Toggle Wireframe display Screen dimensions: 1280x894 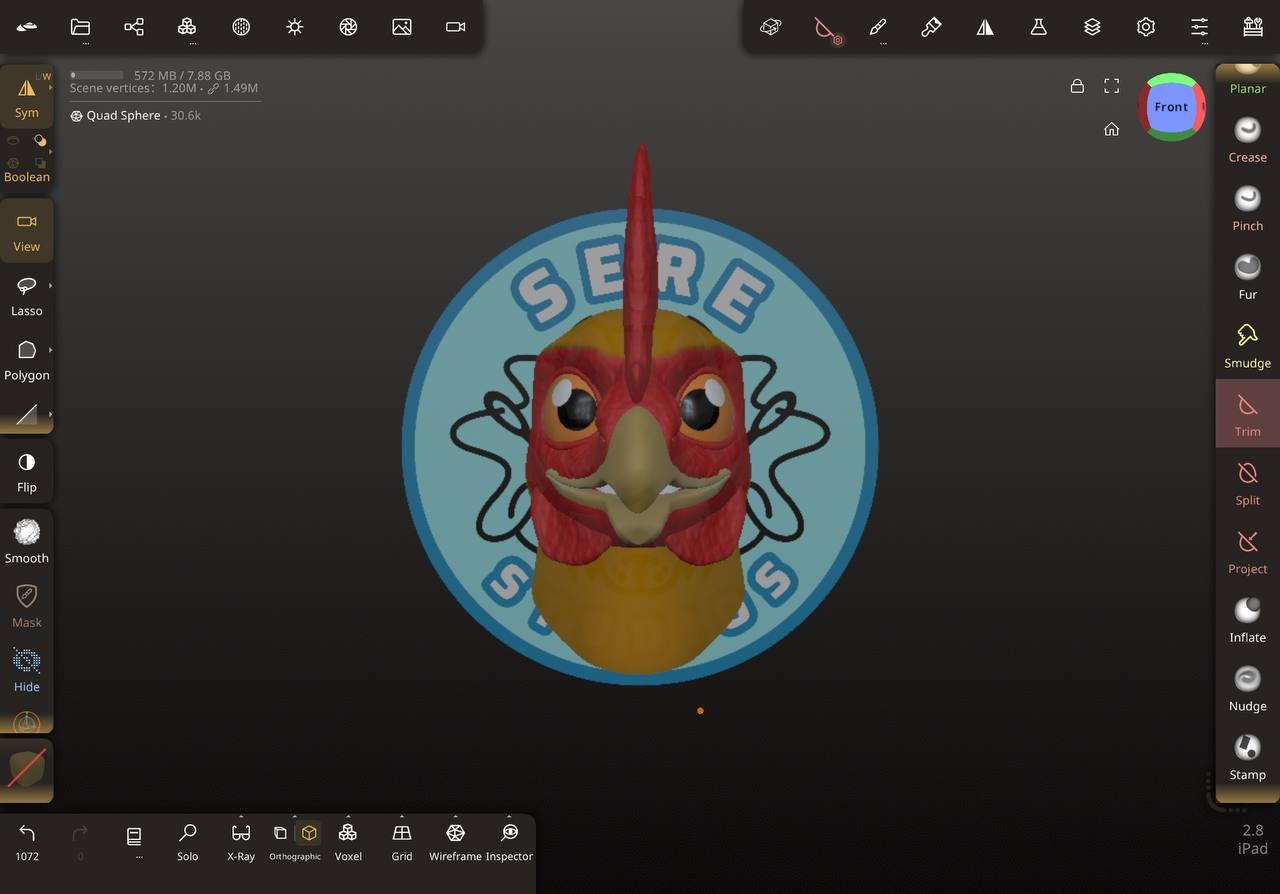tap(455, 840)
